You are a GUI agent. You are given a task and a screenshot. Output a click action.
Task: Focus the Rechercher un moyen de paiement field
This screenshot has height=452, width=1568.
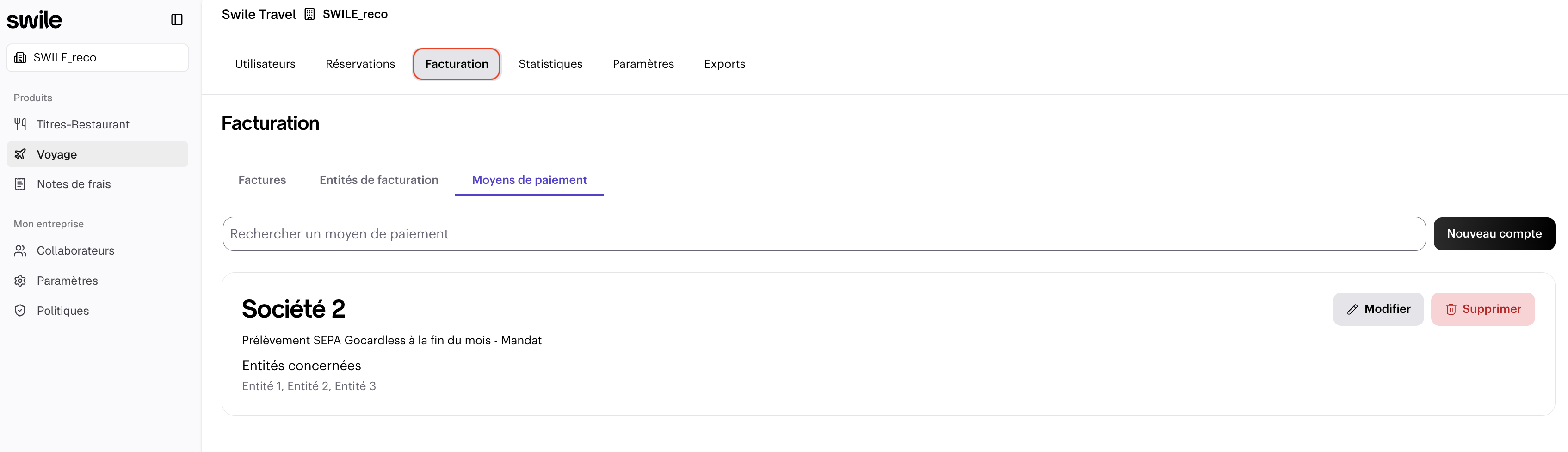tap(824, 234)
